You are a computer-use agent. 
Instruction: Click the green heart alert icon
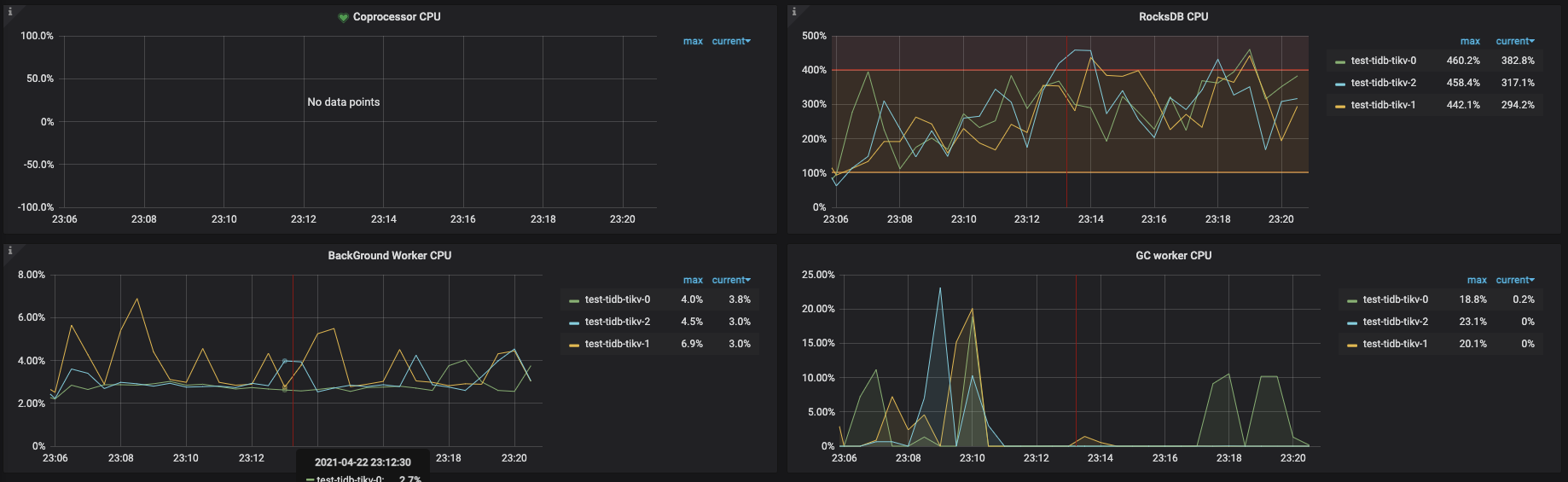(343, 17)
